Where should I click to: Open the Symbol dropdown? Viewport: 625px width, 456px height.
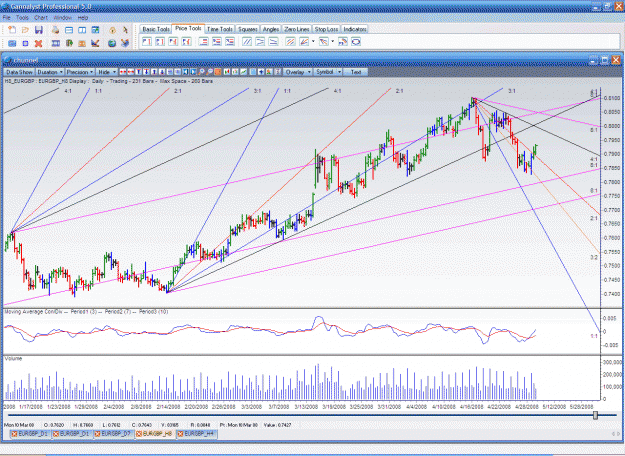[x=328, y=72]
